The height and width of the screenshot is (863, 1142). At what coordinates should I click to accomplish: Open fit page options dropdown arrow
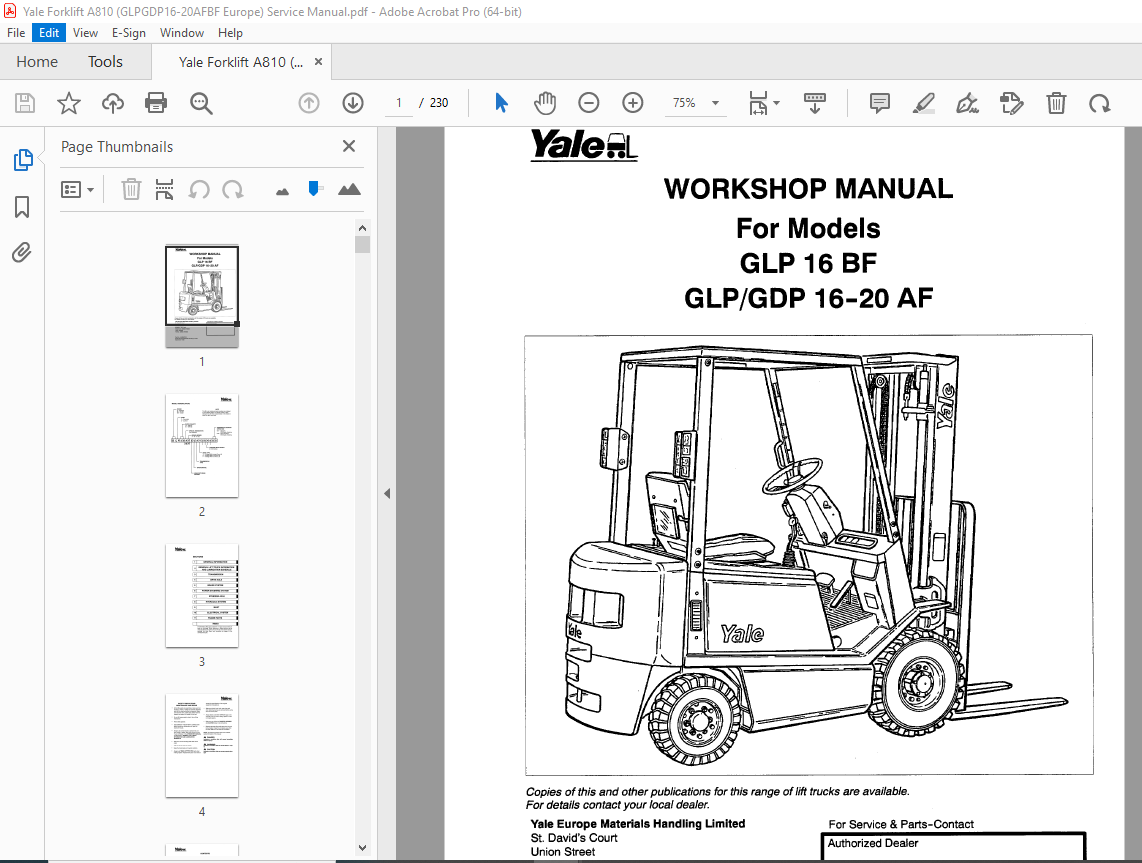tap(776, 103)
